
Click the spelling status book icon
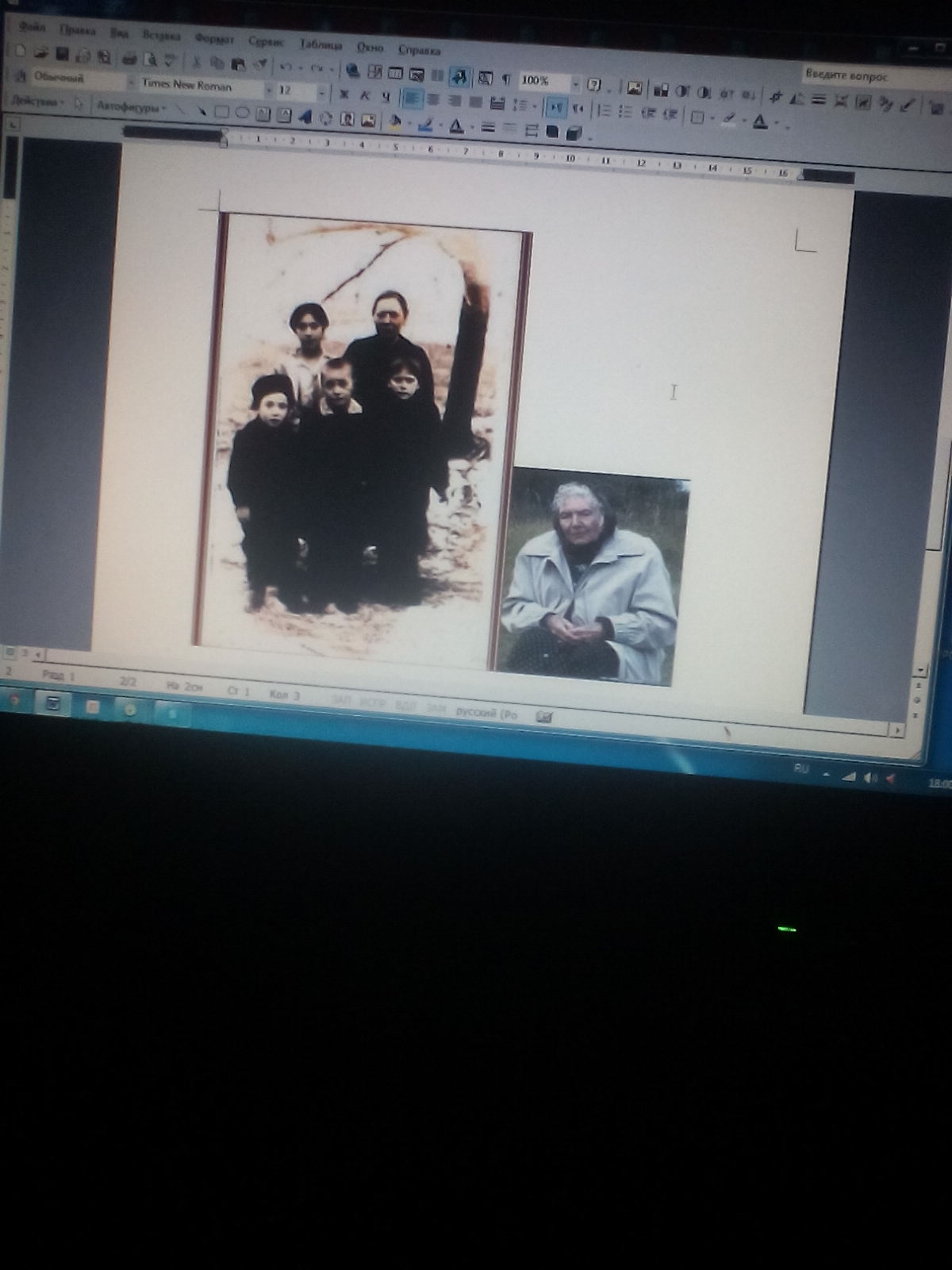544,717
